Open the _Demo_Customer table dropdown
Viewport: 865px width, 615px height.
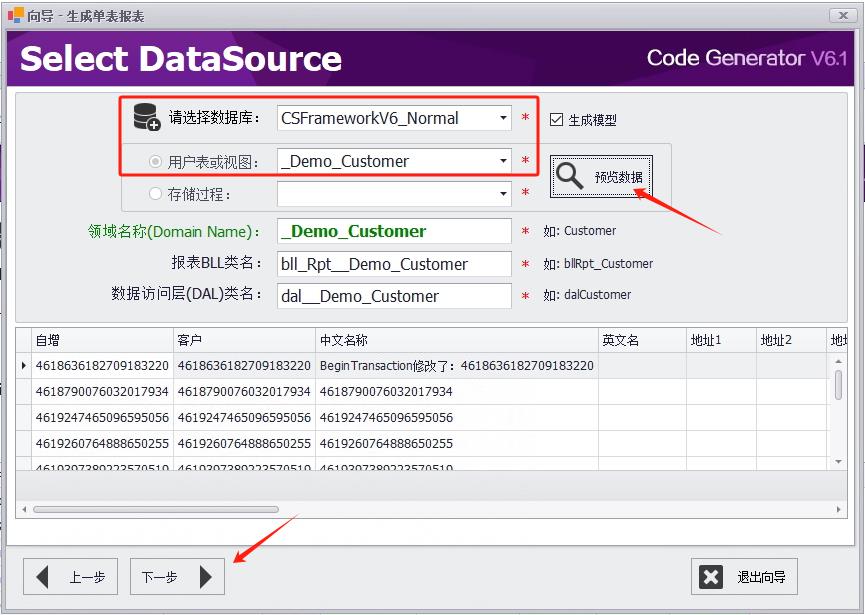505,160
